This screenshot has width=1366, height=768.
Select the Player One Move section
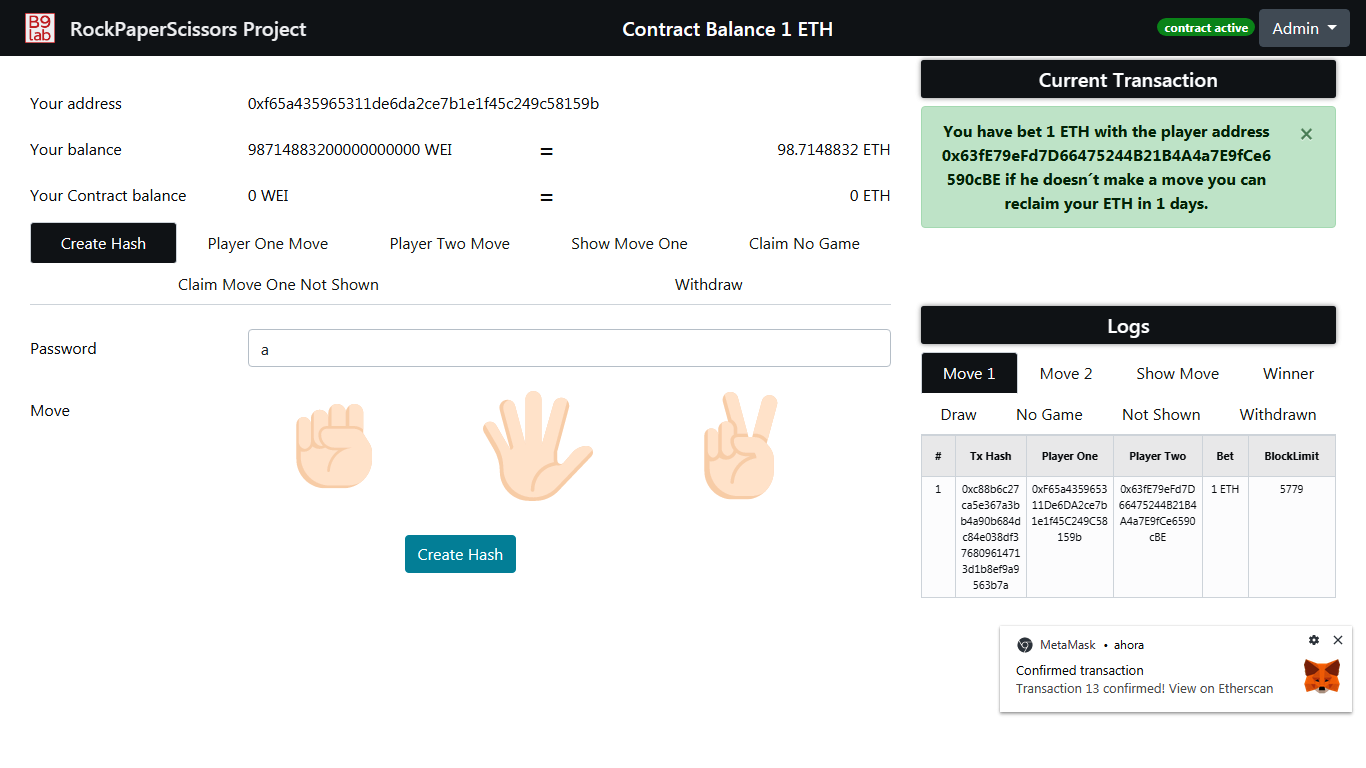pyautogui.click(x=267, y=243)
